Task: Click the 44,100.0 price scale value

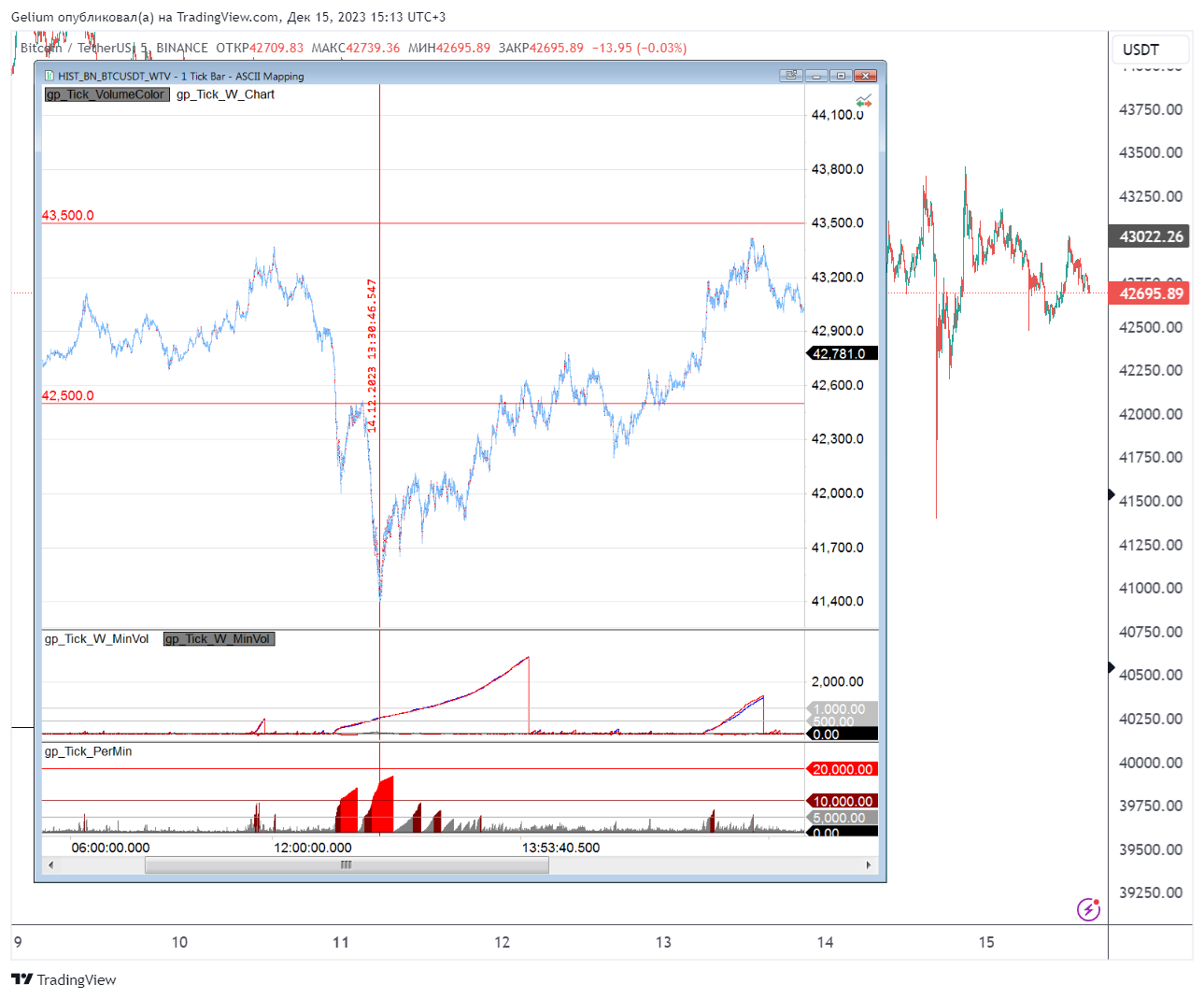Action: pyautogui.click(x=837, y=115)
